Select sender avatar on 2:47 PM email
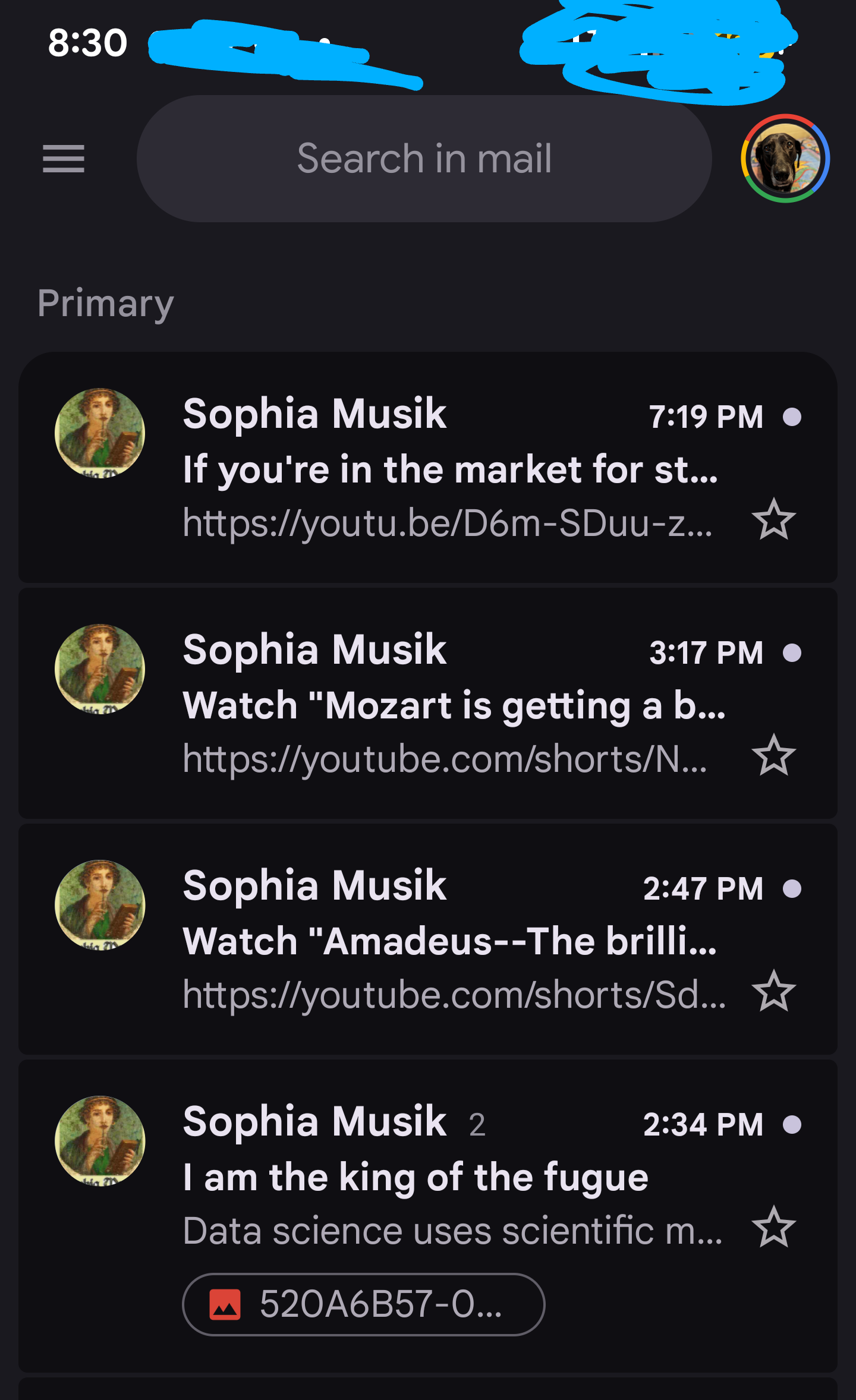The width and height of the screenshot is (856, 1400). pyautogui.click(x=100, y=905)
